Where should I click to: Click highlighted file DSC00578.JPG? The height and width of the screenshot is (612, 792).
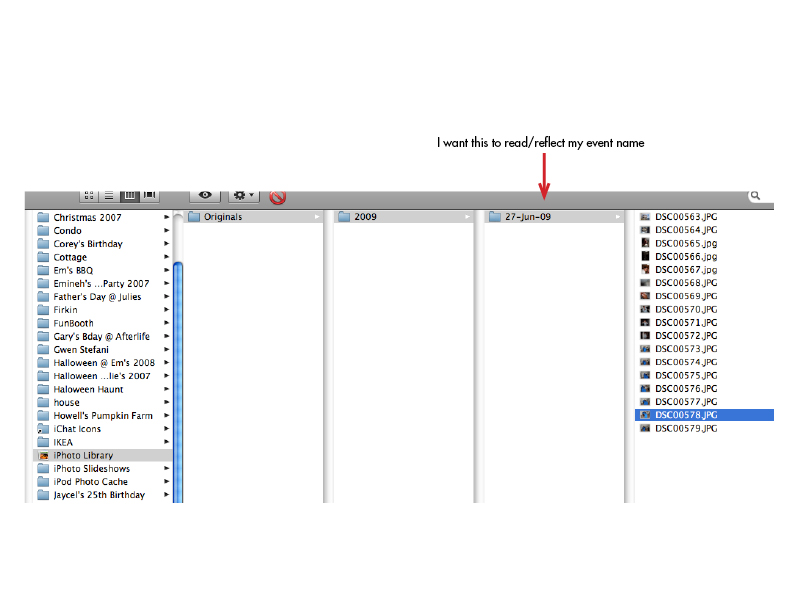coord(704,415)
